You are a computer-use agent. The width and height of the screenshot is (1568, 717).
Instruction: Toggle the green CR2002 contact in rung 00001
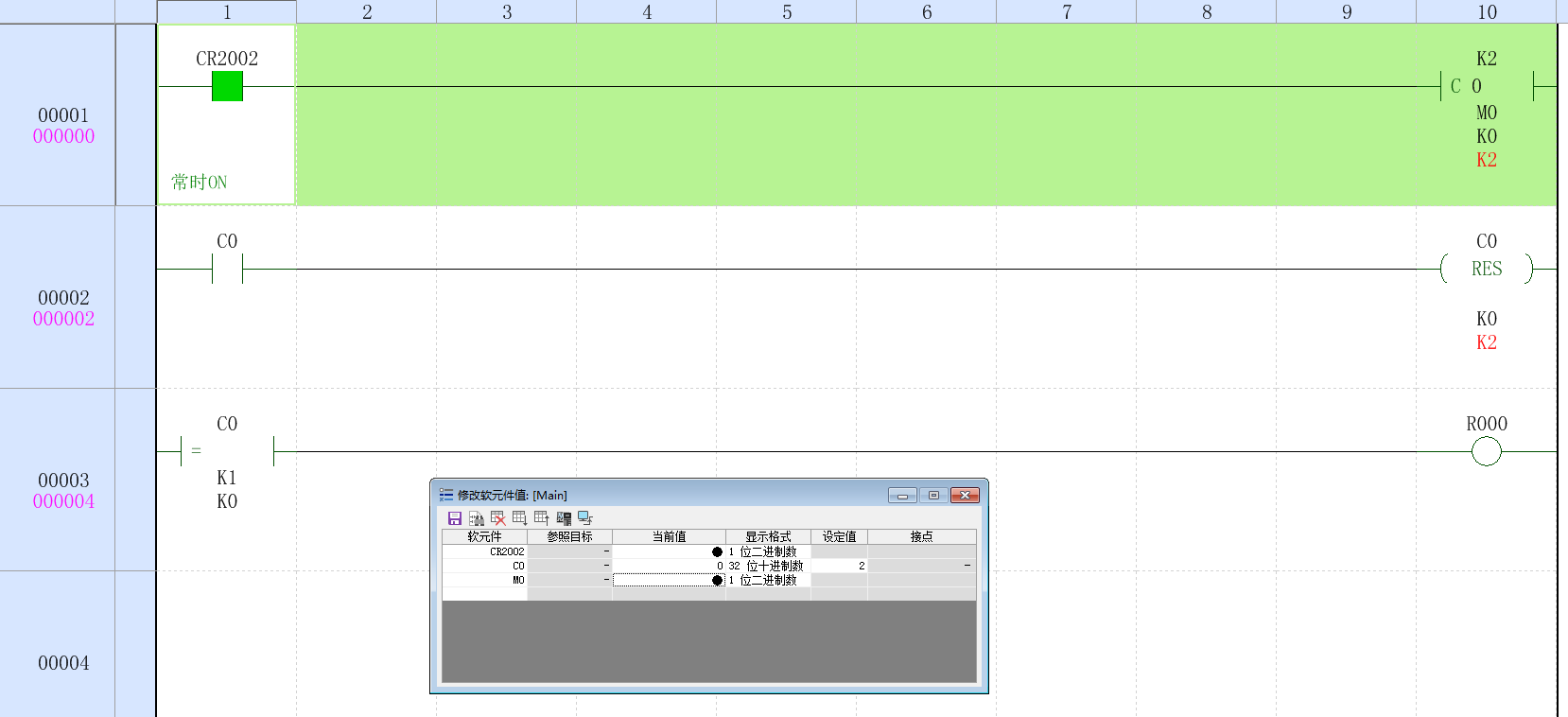click(227, 87)
